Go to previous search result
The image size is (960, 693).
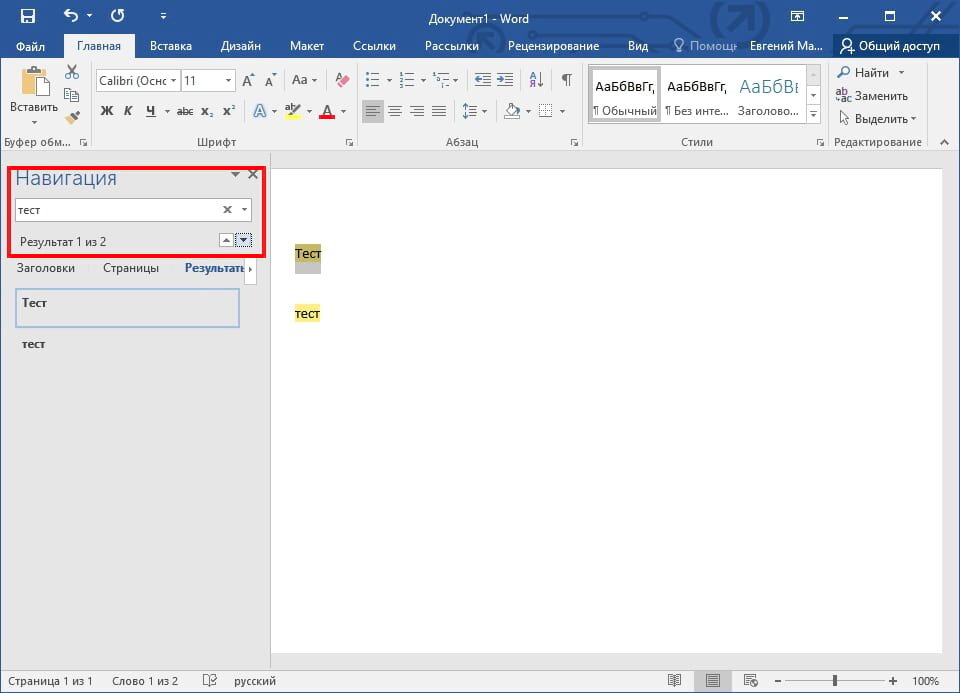tap(226, 240)
